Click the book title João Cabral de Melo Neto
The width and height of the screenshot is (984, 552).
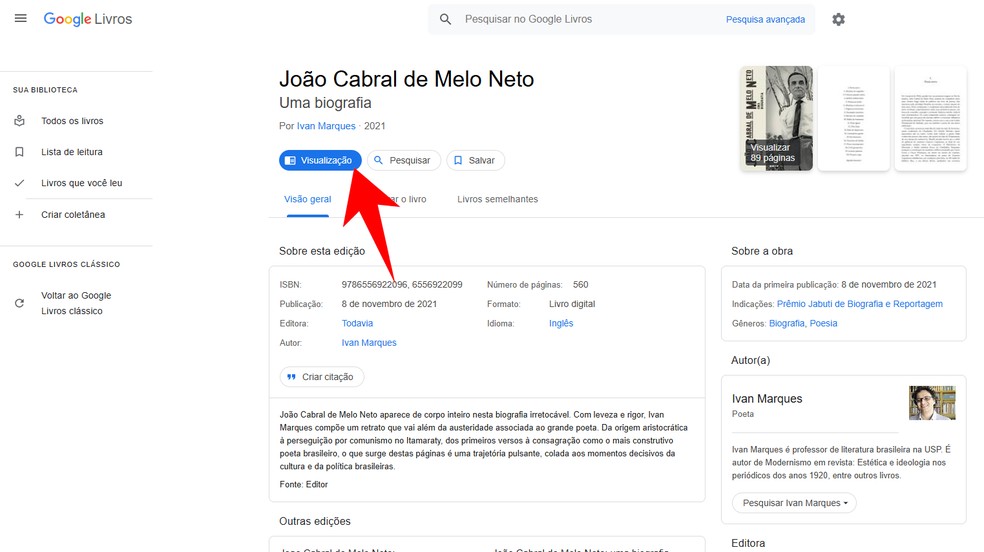407,79
